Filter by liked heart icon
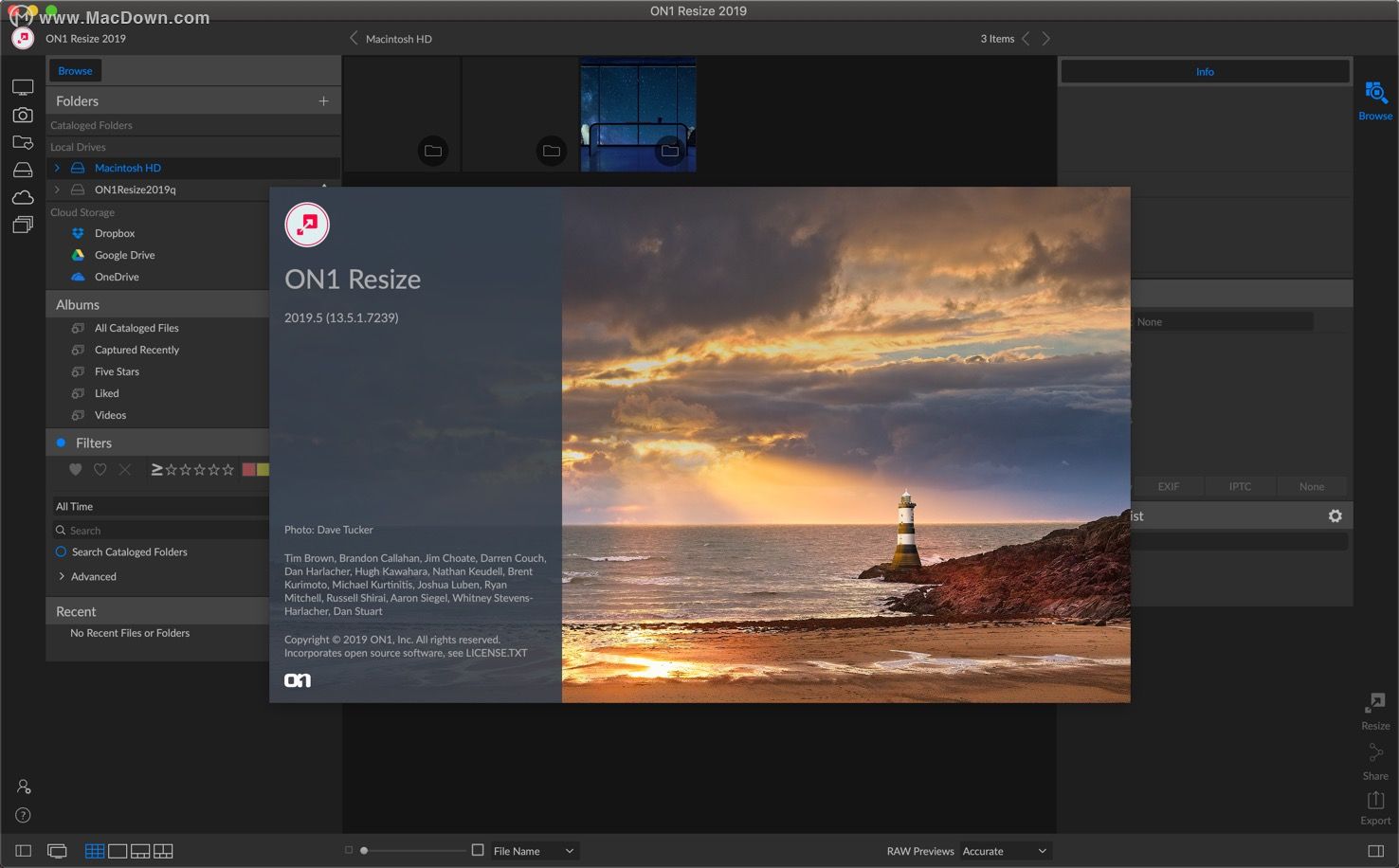Image resolution: width=1399 pixels, height=868 pixels. (x=76, y=469)
